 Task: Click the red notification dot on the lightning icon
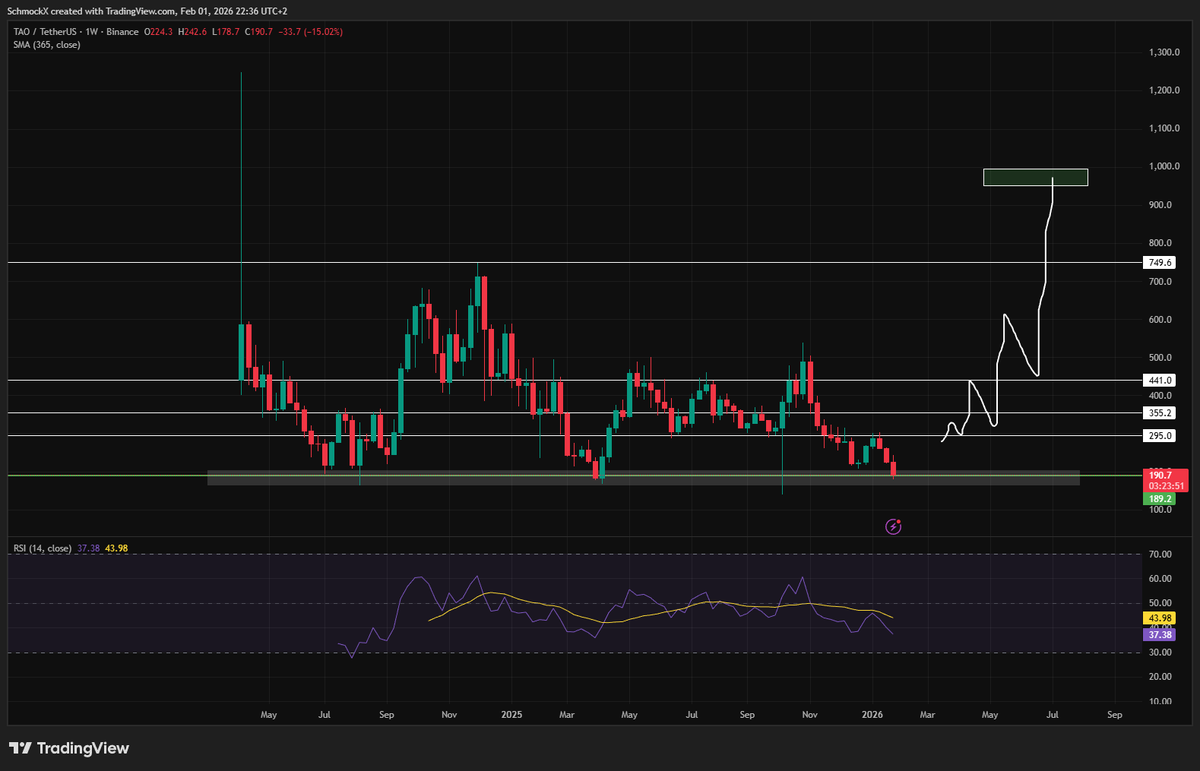[898, 519]
